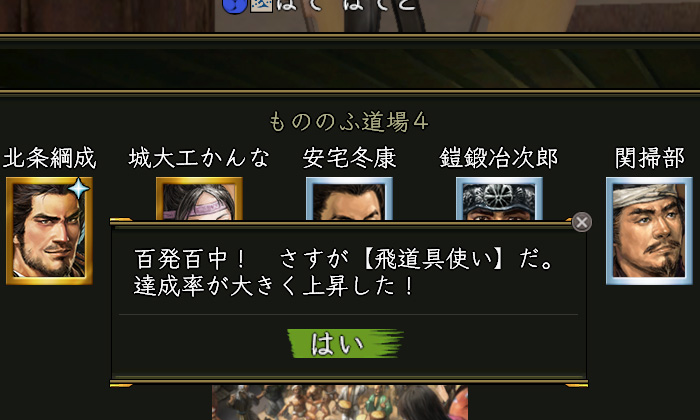Close the message dialog with the X icon
The width and height of the screenshot is (700, 420).
(x=582, y=222)
